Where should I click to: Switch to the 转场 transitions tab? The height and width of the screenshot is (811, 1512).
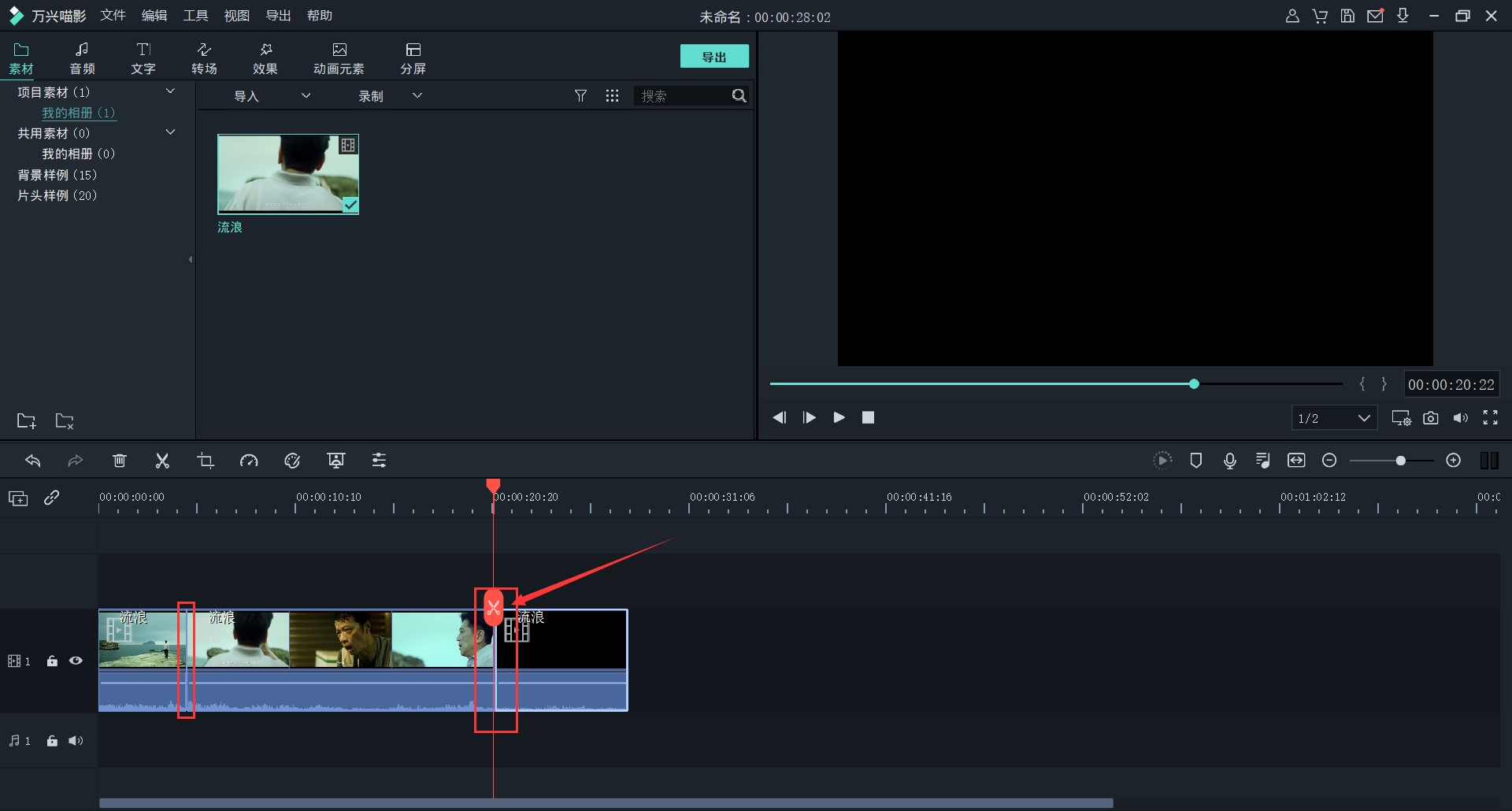click(x=204, y=58)
